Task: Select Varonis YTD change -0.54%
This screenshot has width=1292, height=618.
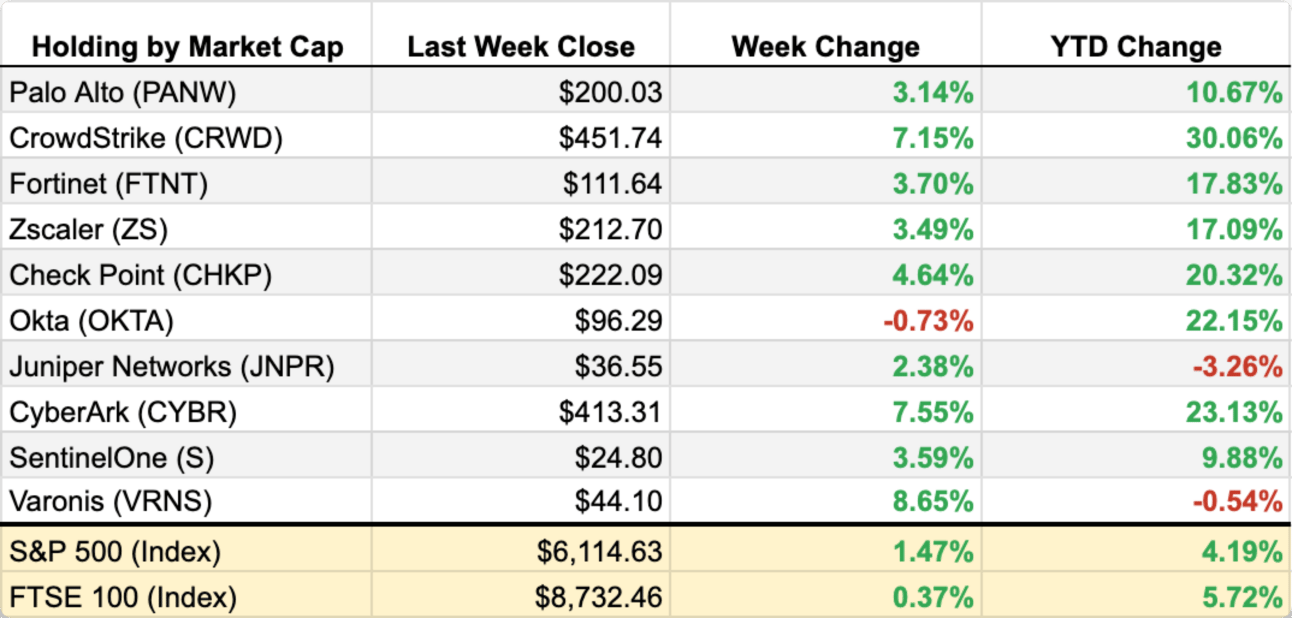Action: (x=1237, y=499)
